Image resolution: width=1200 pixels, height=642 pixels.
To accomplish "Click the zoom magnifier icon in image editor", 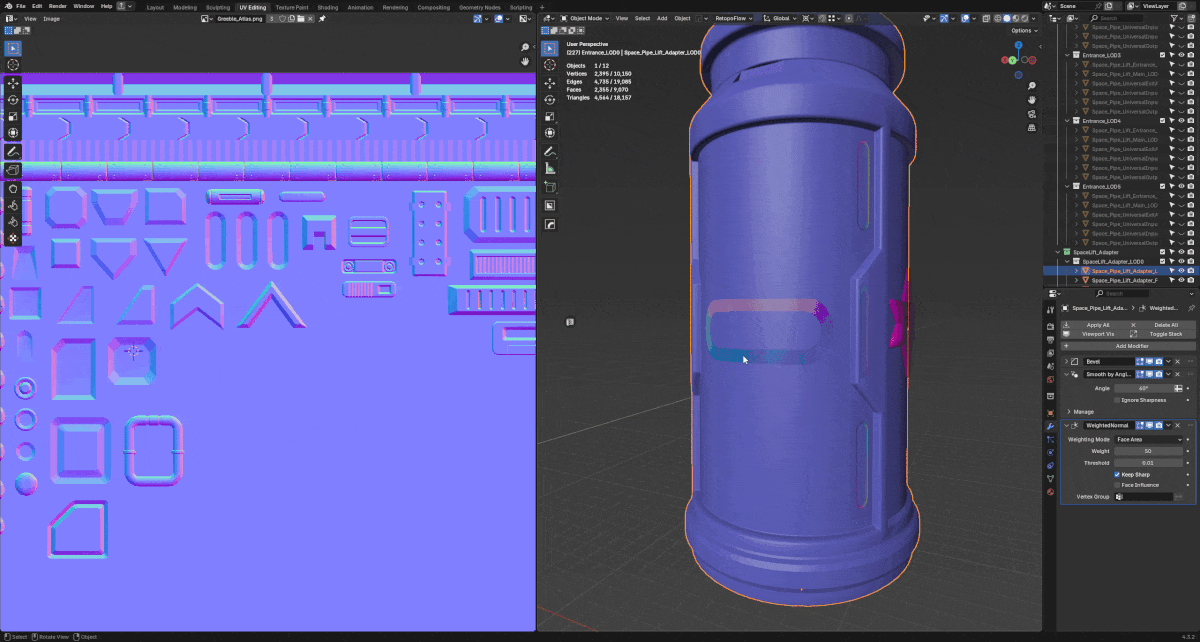I will point(525,48).
